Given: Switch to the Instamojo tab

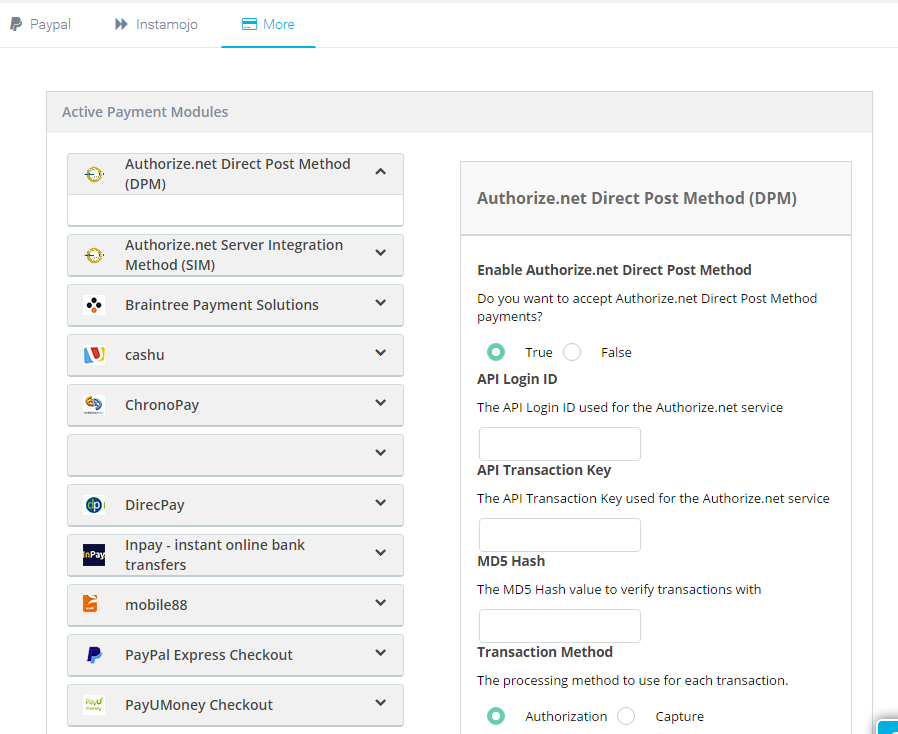Looking at the screenshot, I should (x=156, y=24).
